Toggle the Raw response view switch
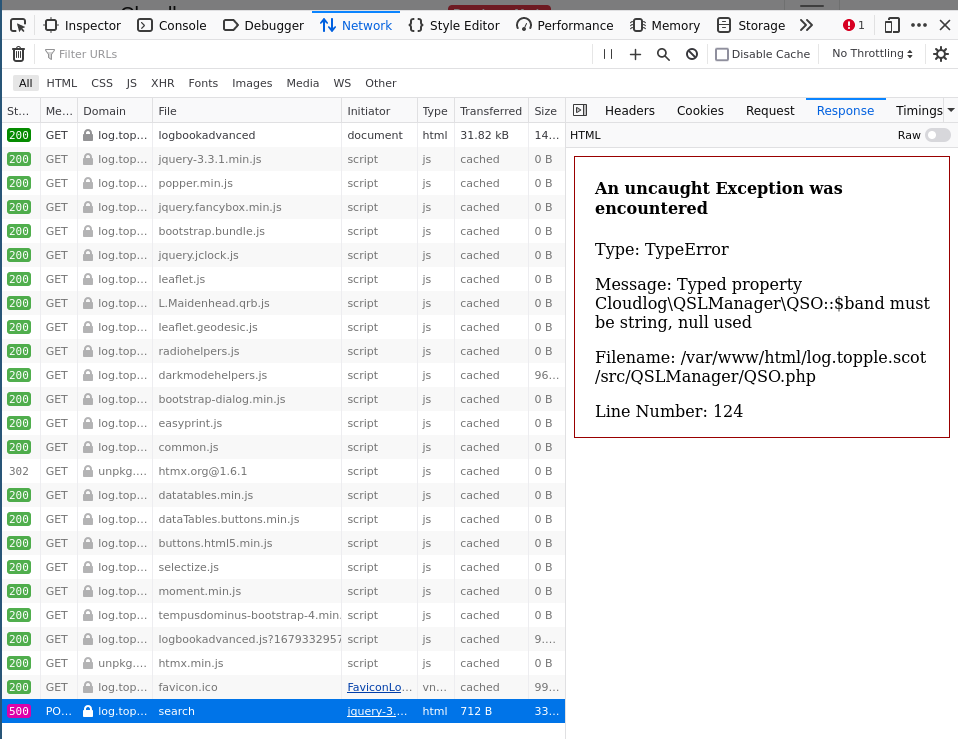The image size is (958, 739). (937, 134)
